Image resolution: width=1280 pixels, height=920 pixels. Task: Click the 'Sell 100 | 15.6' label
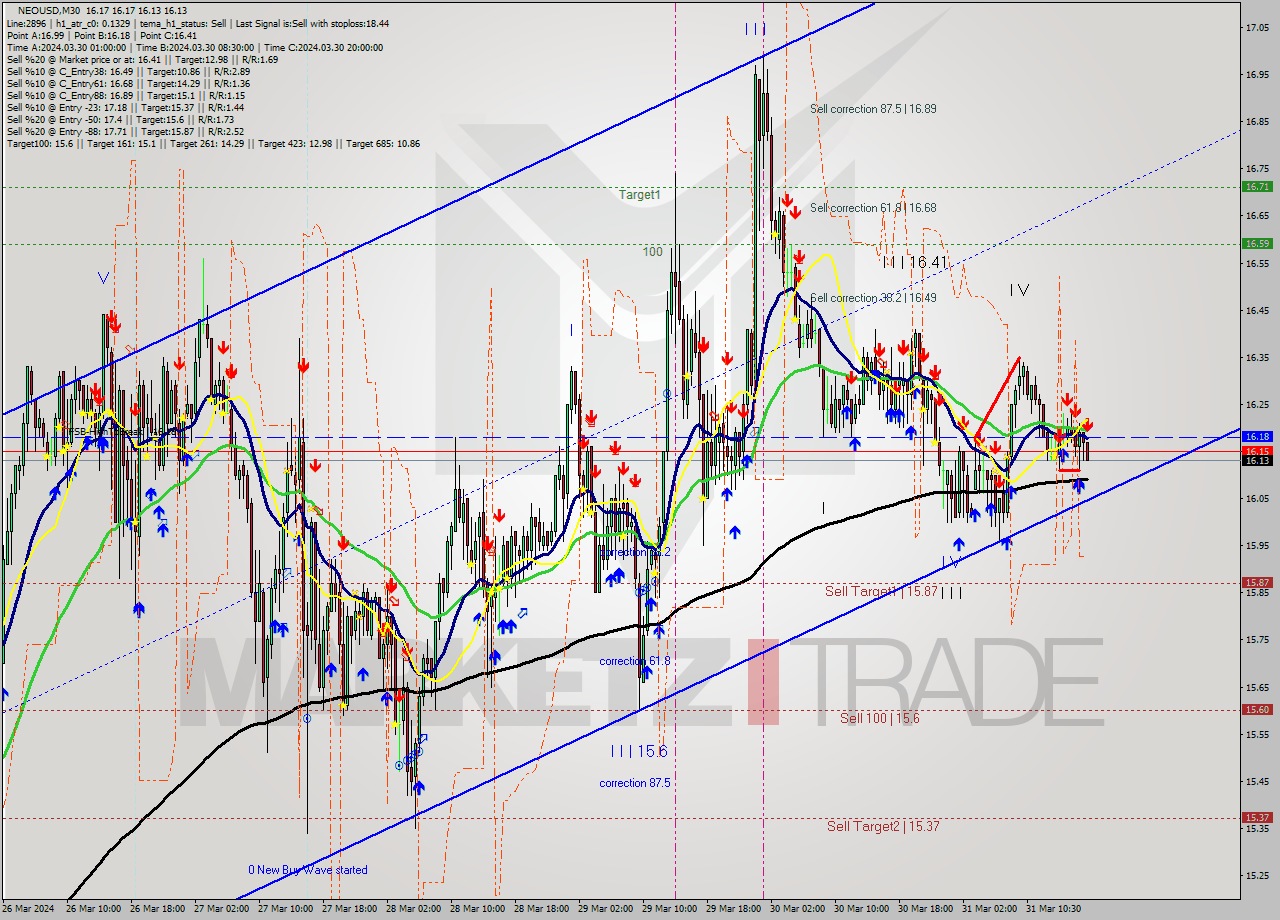pos(880,718)
